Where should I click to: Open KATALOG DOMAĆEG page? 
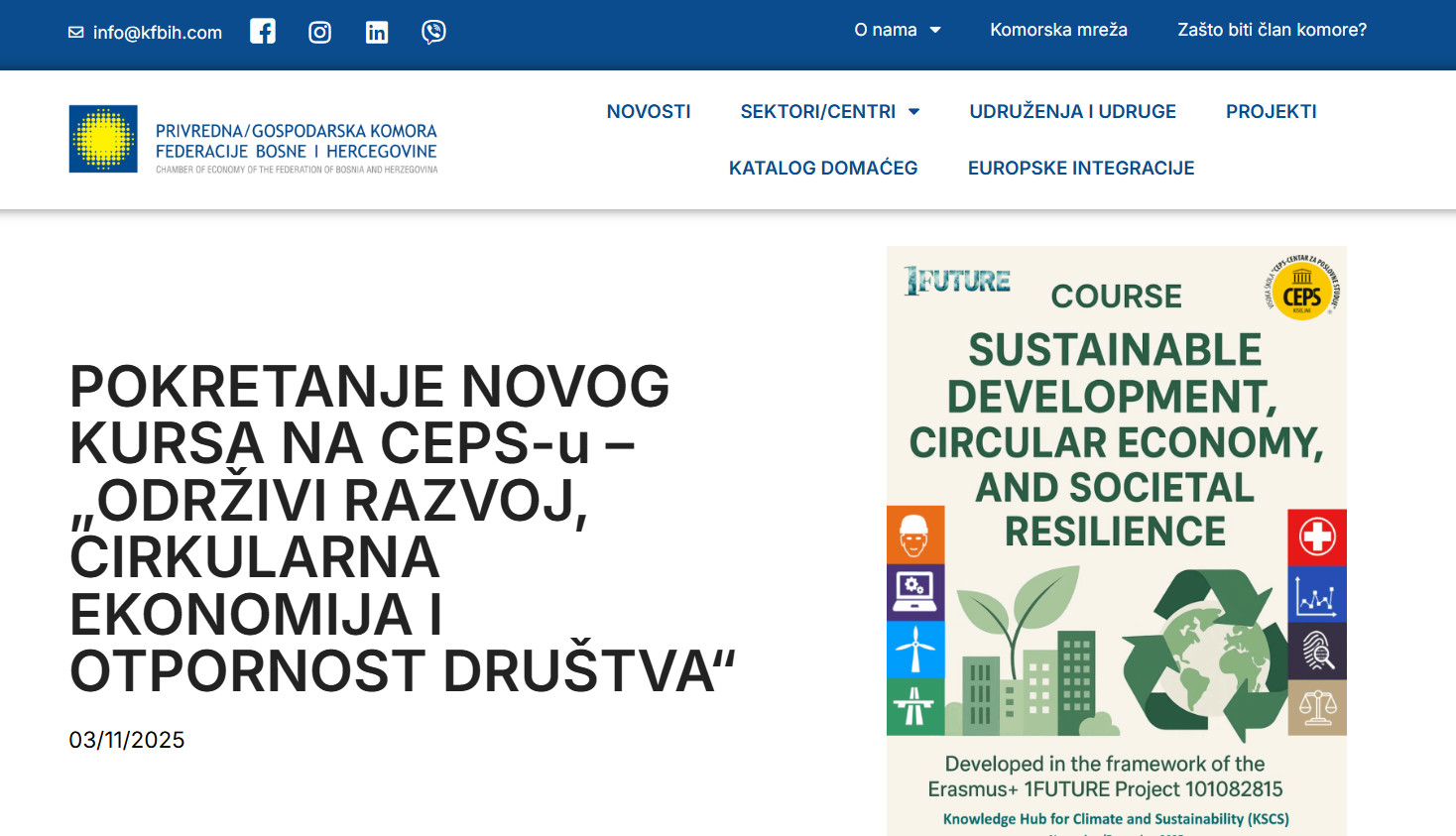click(x=823, y=169)
